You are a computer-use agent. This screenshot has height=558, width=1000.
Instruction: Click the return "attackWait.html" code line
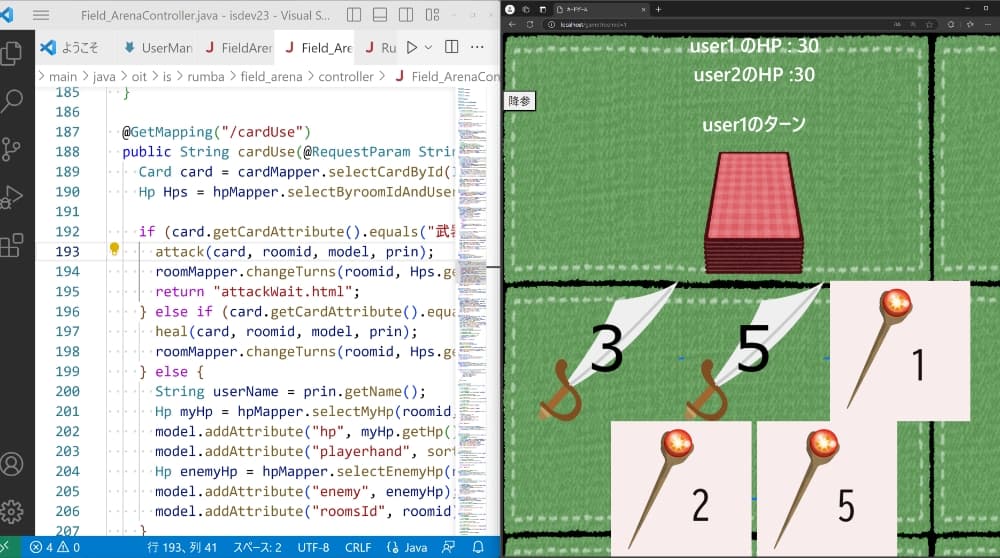pos(258,291)
